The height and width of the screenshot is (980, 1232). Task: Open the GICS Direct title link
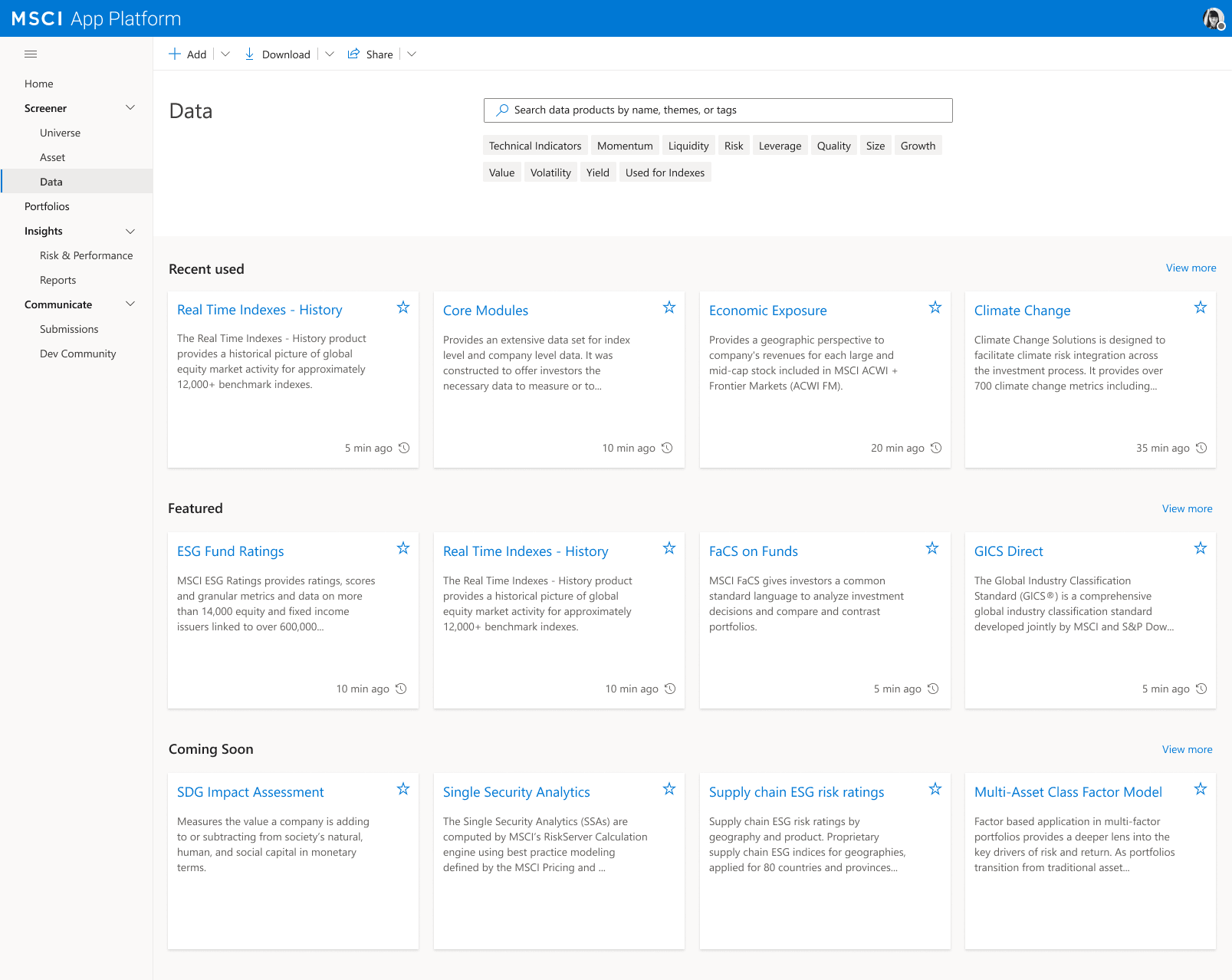1008,551
